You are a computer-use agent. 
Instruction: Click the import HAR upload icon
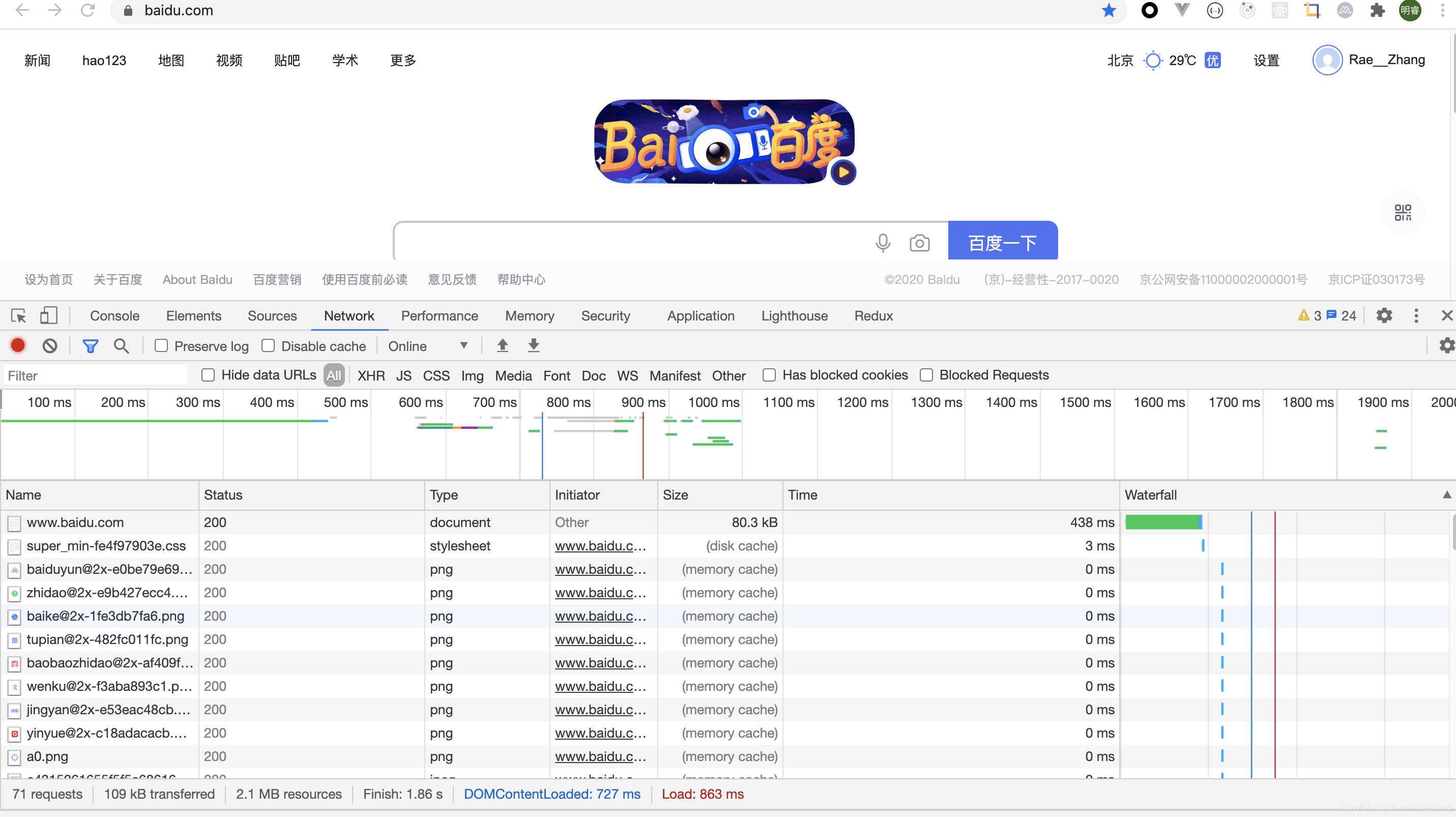click(x=503, y=346)
